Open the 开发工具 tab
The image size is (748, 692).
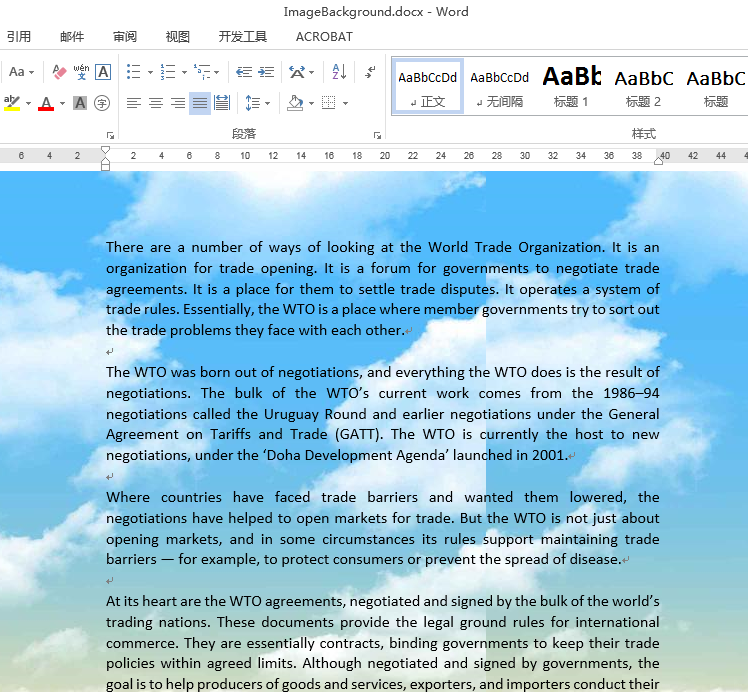[243, 37]
